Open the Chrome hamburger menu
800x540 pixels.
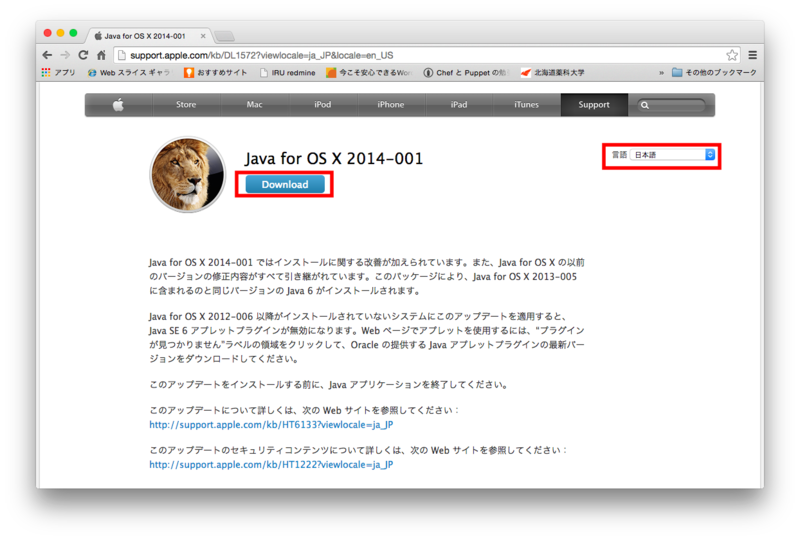click(x=753, y=55)
